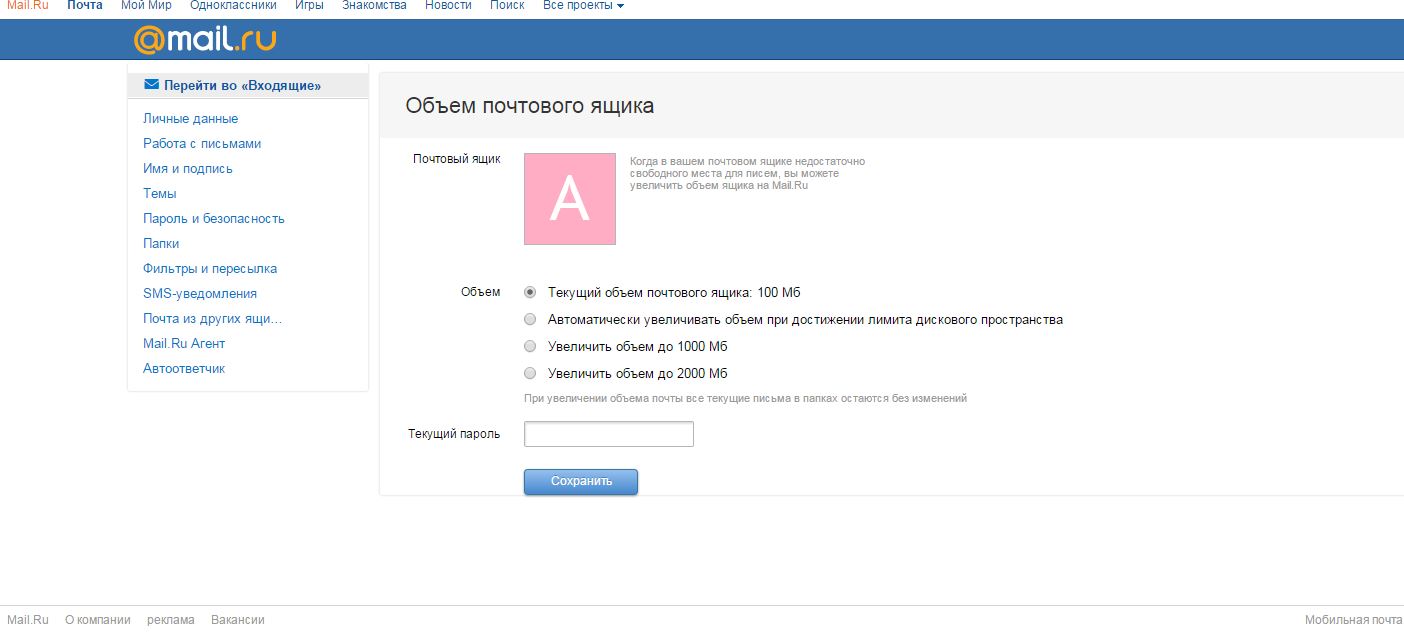1404x634 pixels.
Task: Choose increase volume to 2000 Мб
Action: (x=530, y=374)
